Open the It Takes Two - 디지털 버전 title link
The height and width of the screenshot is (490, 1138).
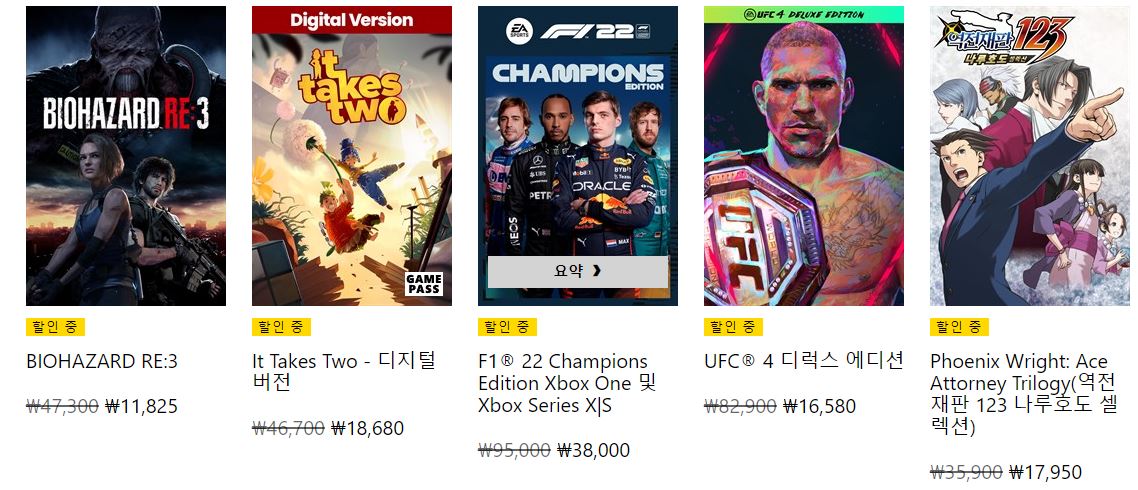344,372
